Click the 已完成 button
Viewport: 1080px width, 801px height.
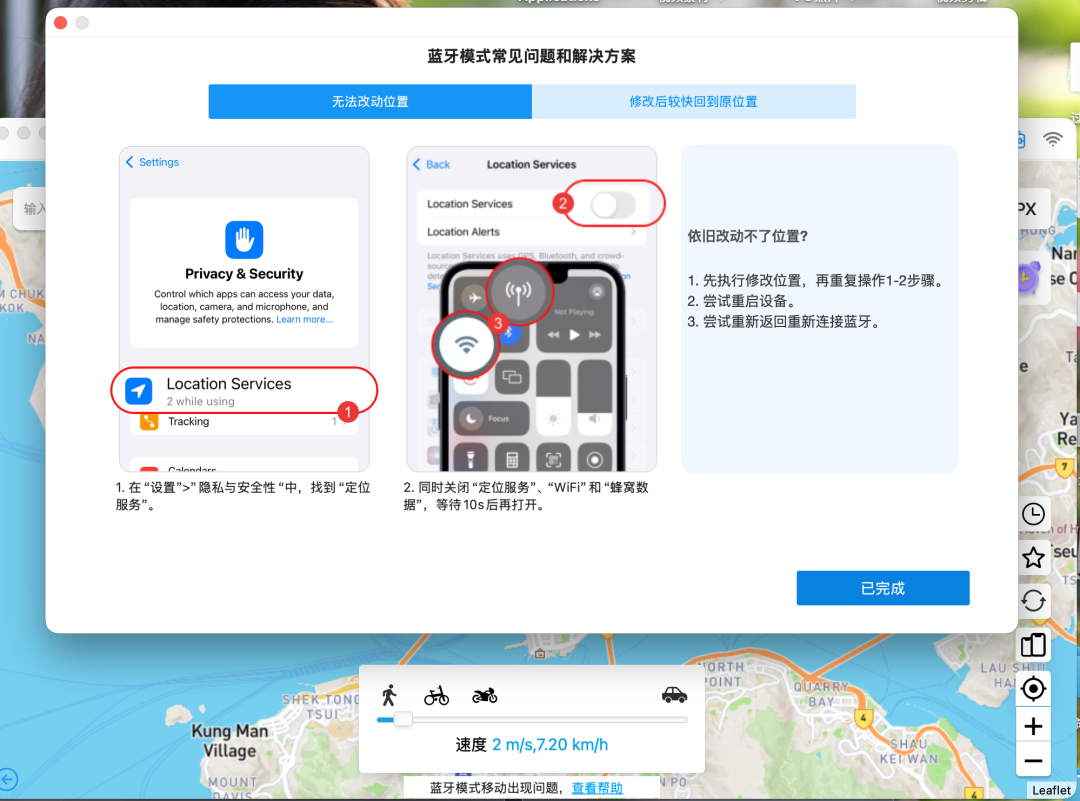882,588
